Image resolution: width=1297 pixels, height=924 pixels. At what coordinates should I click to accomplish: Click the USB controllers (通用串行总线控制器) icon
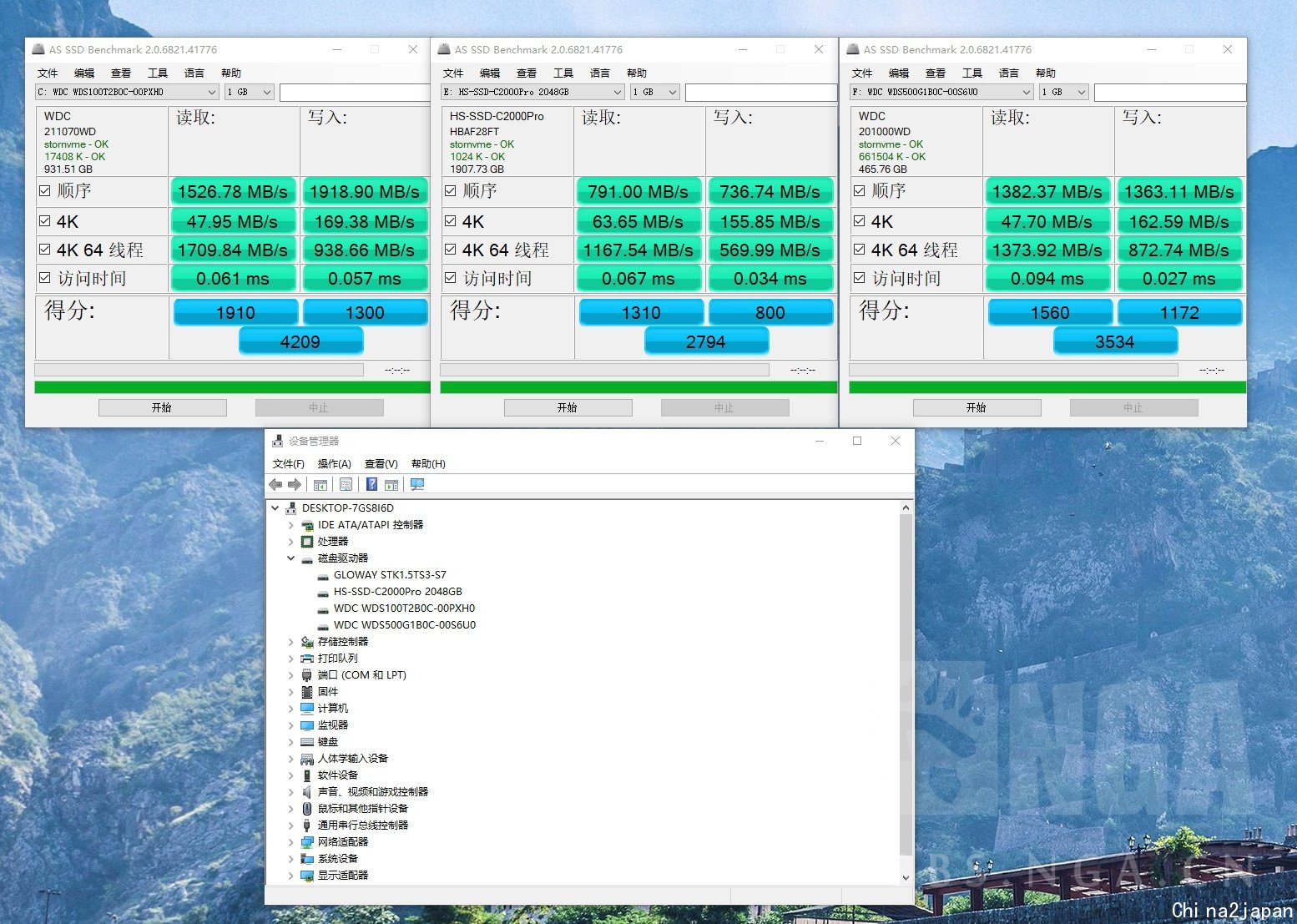click(307, 826)
